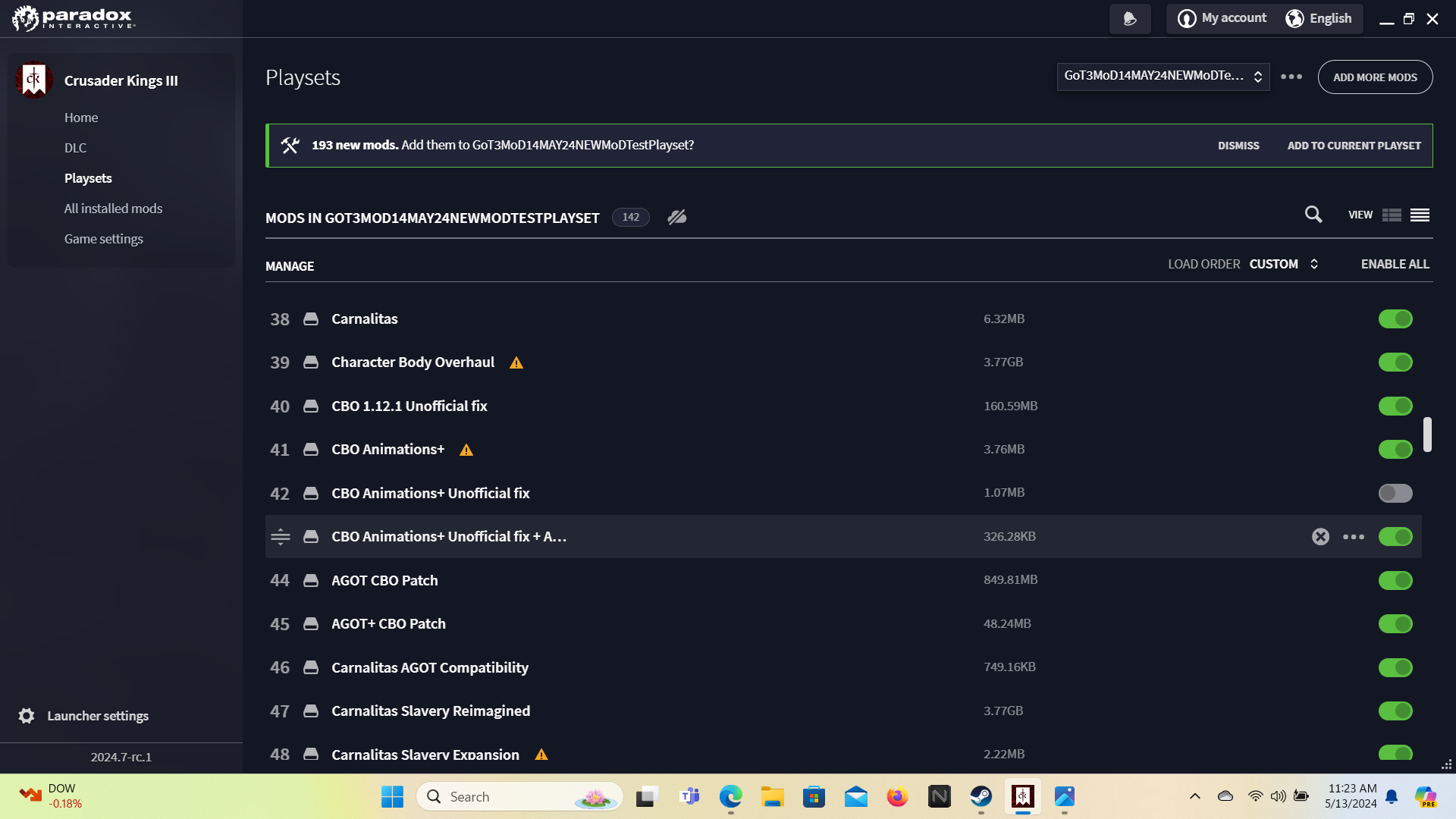Click the Launcher settings gear icon
The image size is (1456, 819).
[x=27, y=716]
